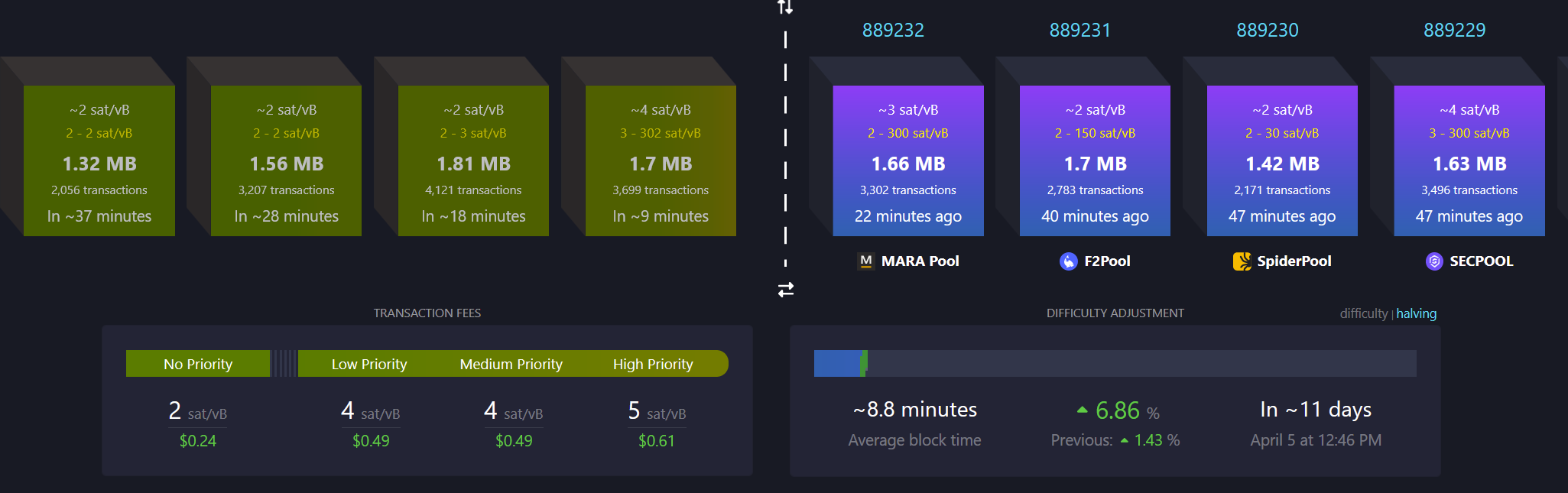Select the 1.56 MB pending block

(x=286, y=161)
